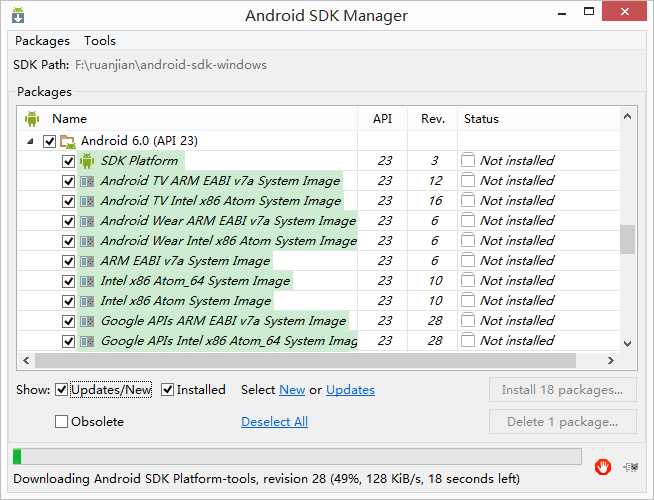Screen dimensions: 654x500
Task: Toggle the Updates/New show filter checkbox
Action: click(x=61, y=390)
